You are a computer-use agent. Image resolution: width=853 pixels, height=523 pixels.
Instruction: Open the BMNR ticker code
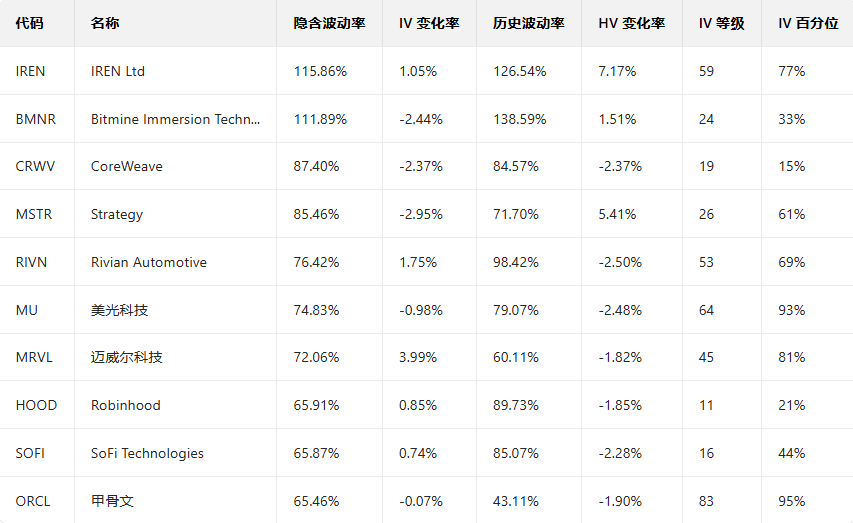point(36,119)
